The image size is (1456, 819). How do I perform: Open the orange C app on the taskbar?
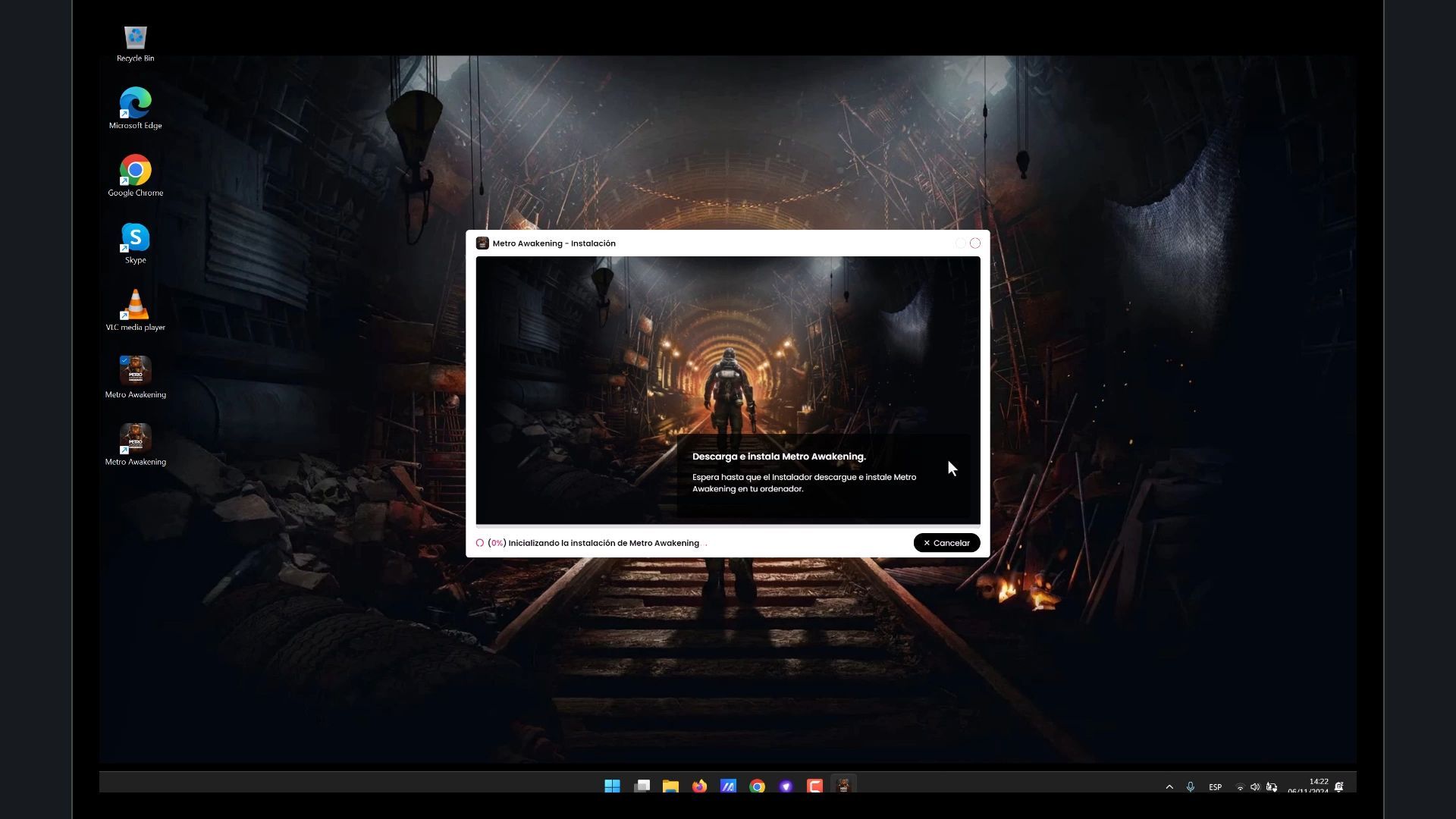point(814,786)
